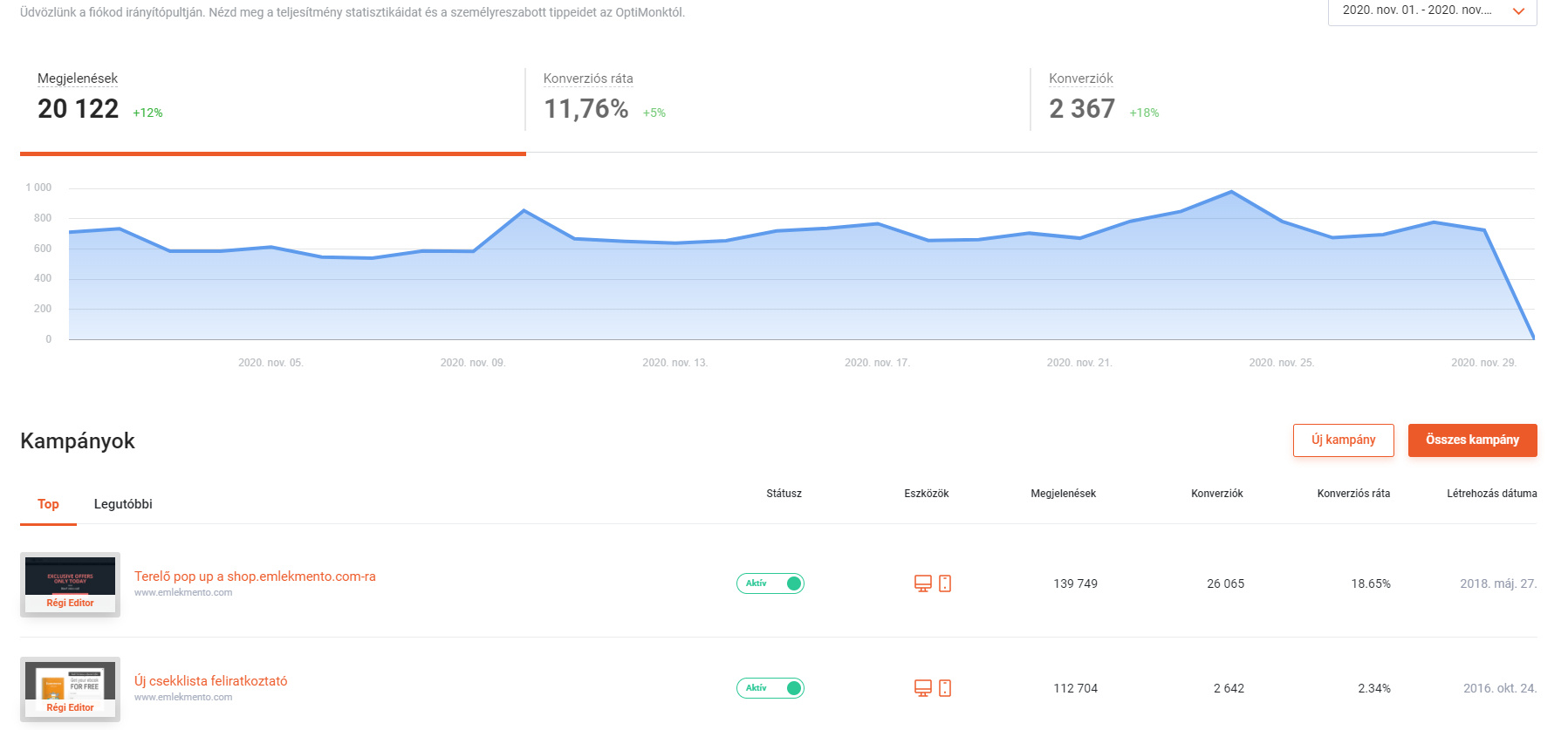Screen dimensions: 1568x730
Task: Click the Új csekklista campaign thumbnail
Action: 70,689
